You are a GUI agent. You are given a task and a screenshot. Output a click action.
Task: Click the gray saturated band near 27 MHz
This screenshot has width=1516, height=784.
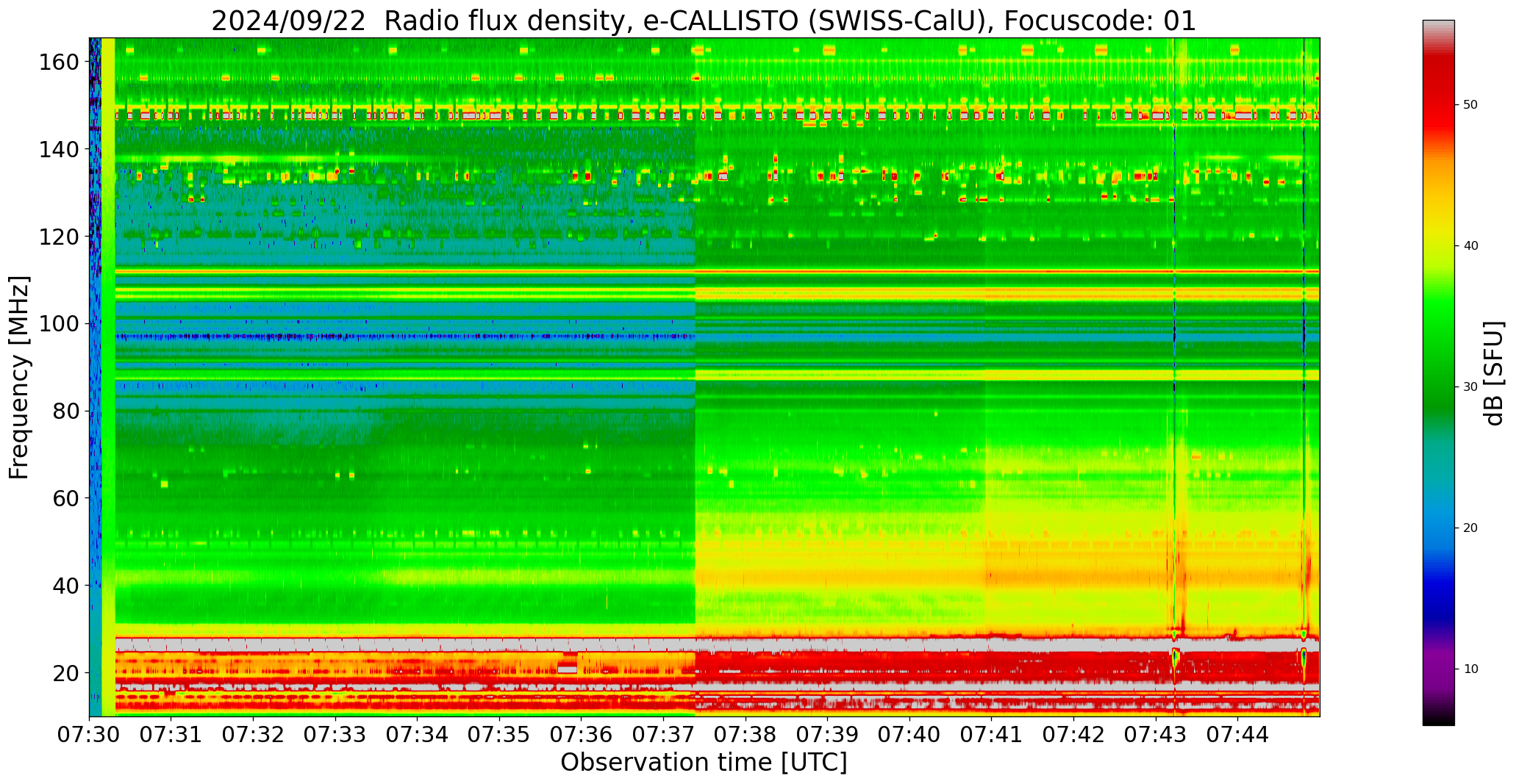pos(717,644)
